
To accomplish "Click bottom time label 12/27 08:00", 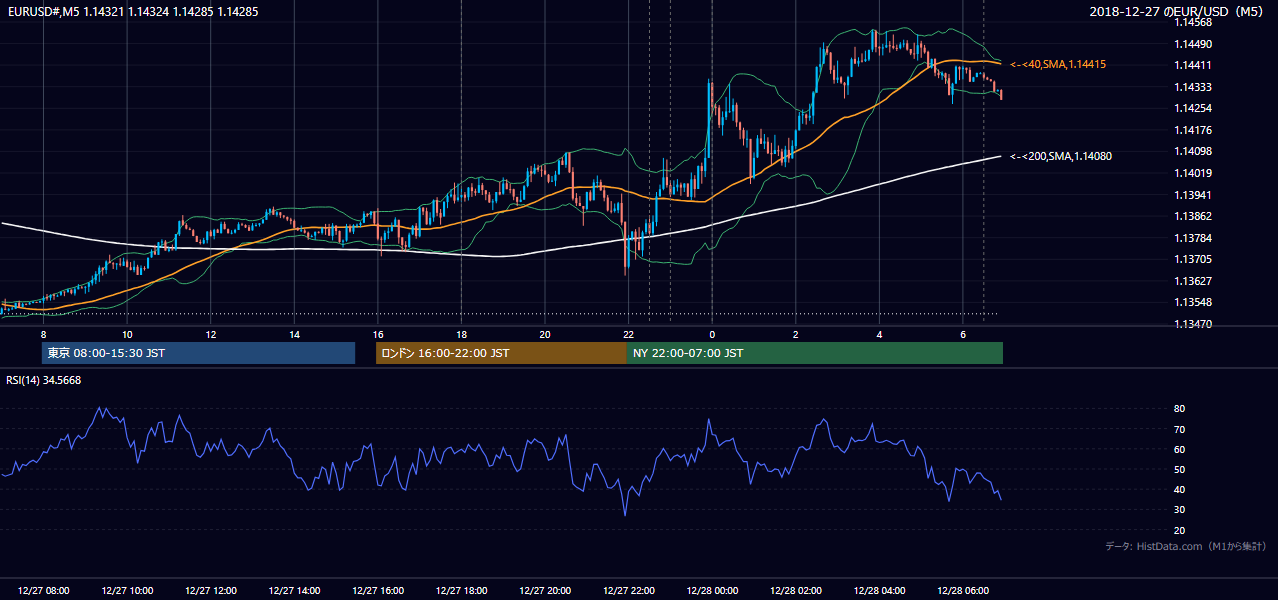I will click(x=43, y=591).
